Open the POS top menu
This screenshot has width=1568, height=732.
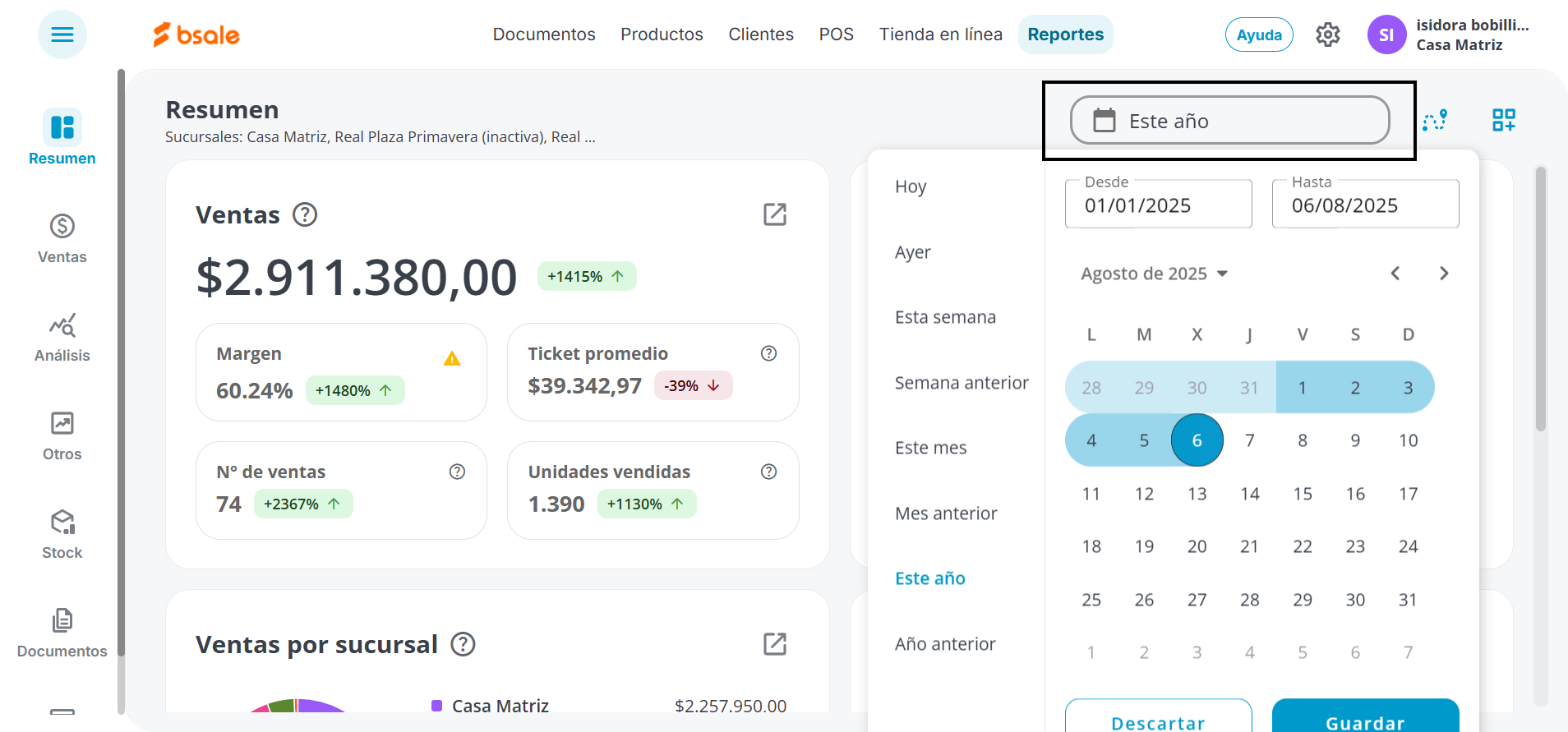[837, 35]
